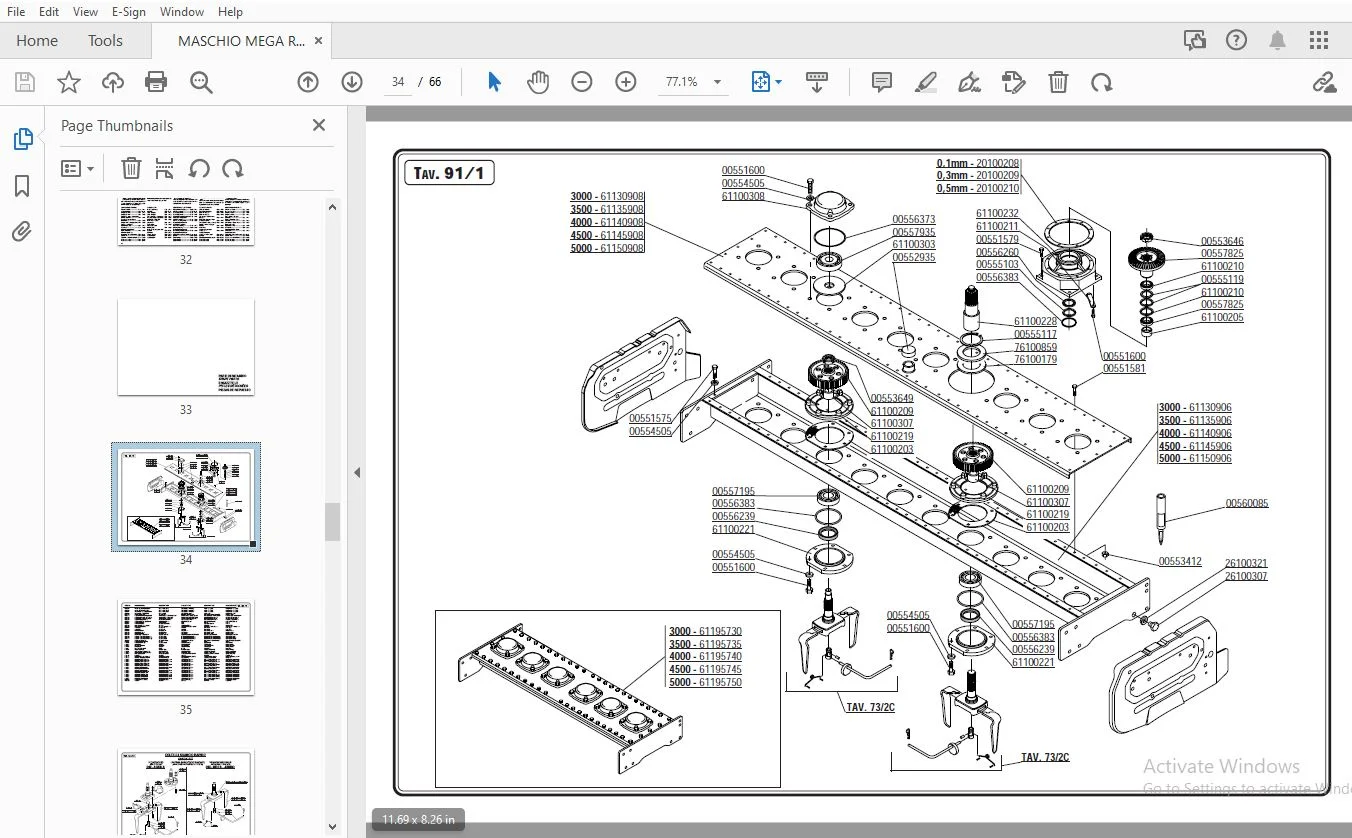View notifications via the bell icon

coord(1278,40)
